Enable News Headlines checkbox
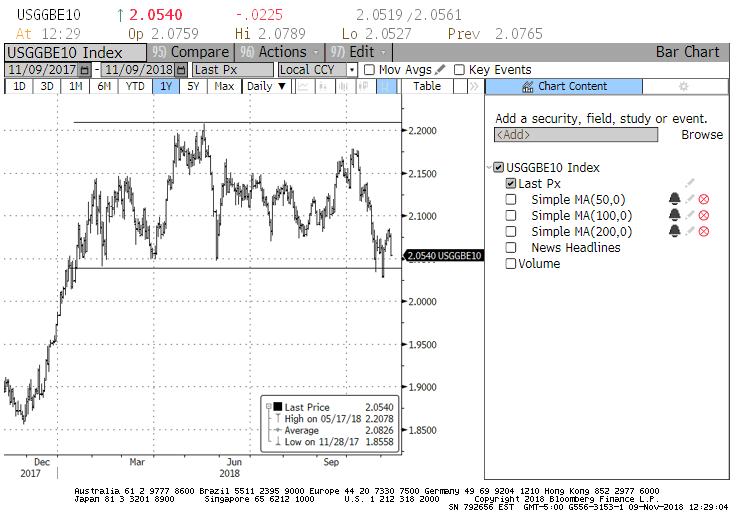The height and width of the screenshot is (530, 736). coord(511,247)
